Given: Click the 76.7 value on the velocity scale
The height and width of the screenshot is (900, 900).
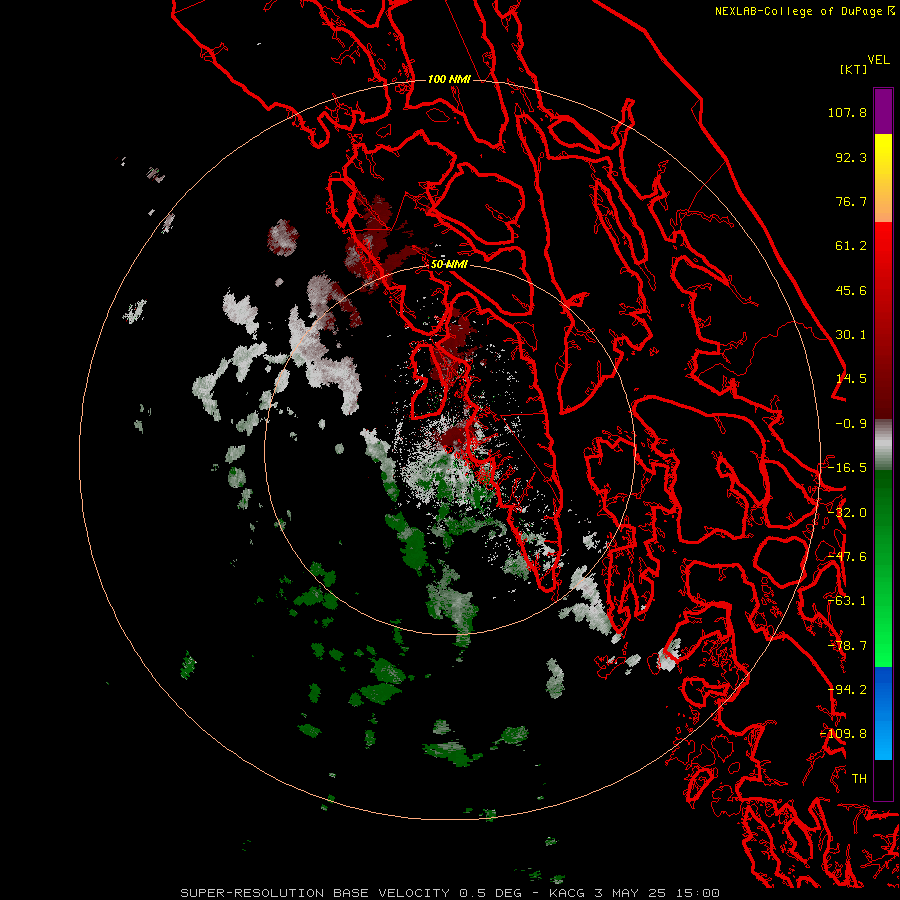Looking at the screenshot, I should pos(851,201).
